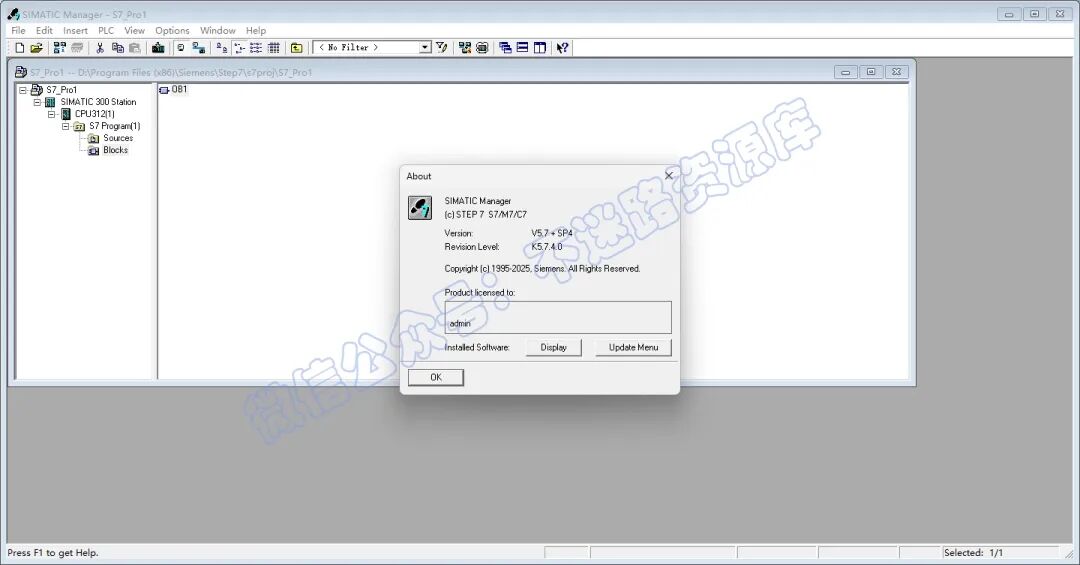1080x565 pixels.
Task: Switch to Details view icon
Action: 273,48
